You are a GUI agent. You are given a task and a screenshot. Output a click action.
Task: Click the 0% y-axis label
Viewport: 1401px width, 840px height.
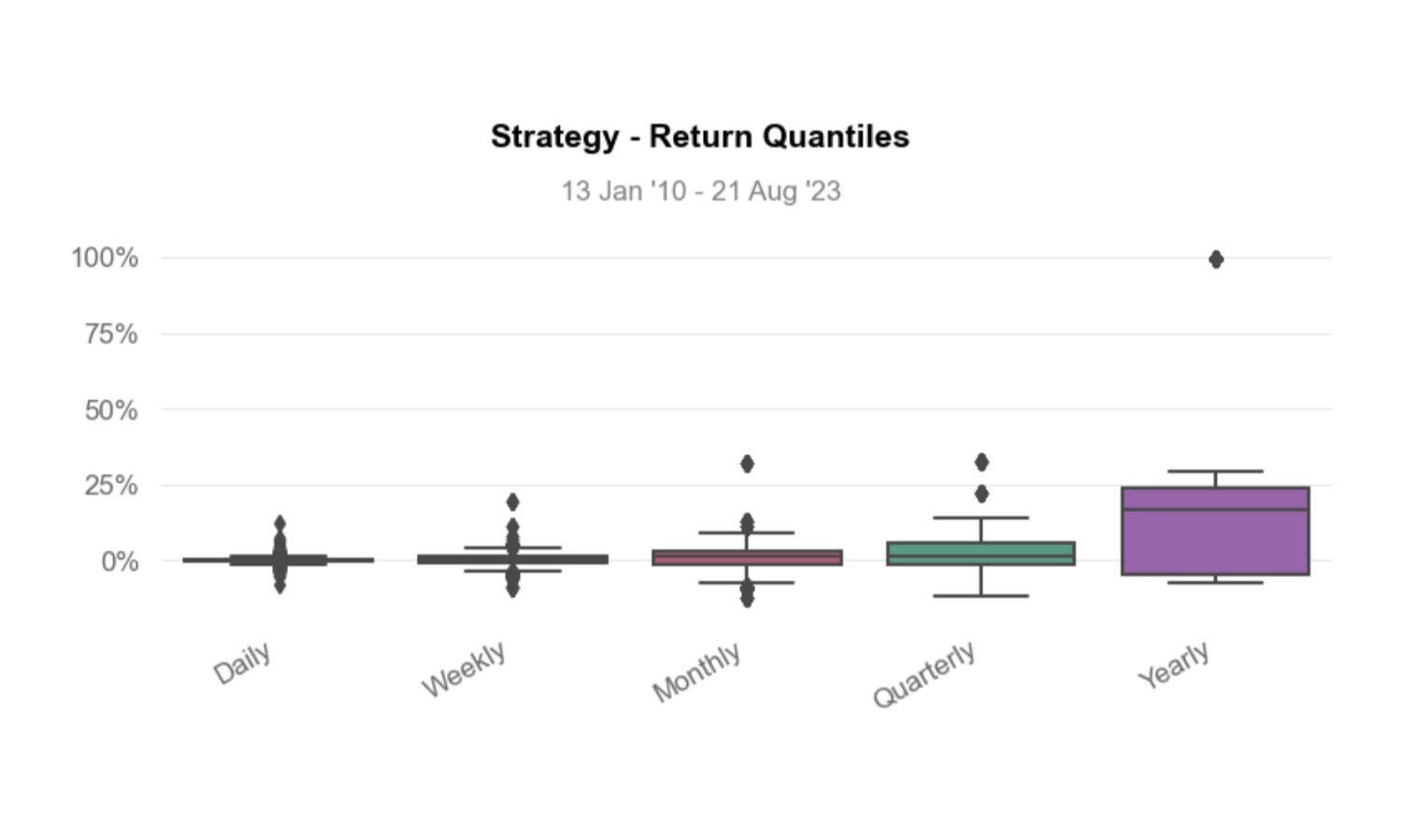pos(120,562)
